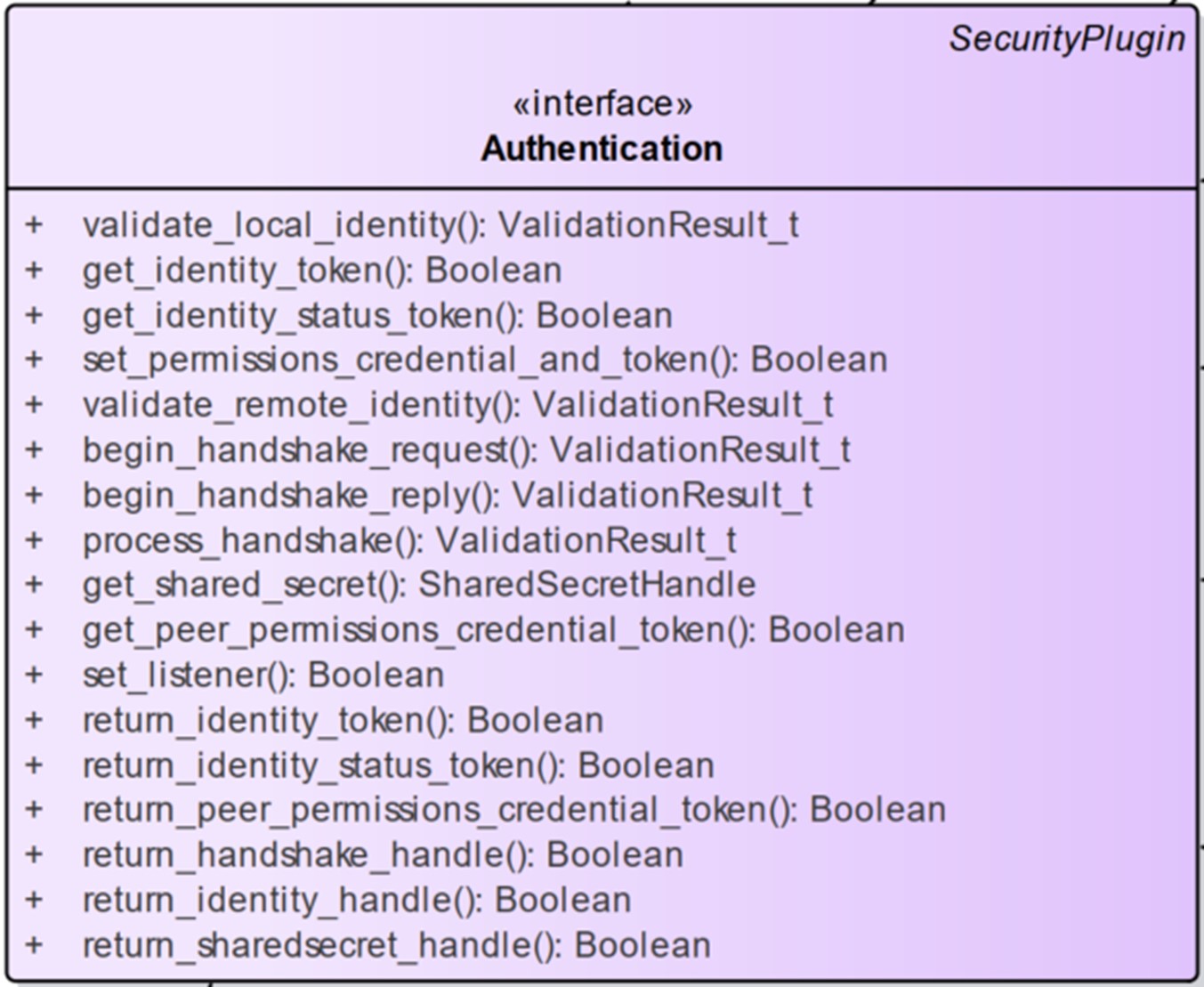This screenshot has width=1204, height=987.
Task: Click the begin_handshake_request() operation
Action: [466, 450]
